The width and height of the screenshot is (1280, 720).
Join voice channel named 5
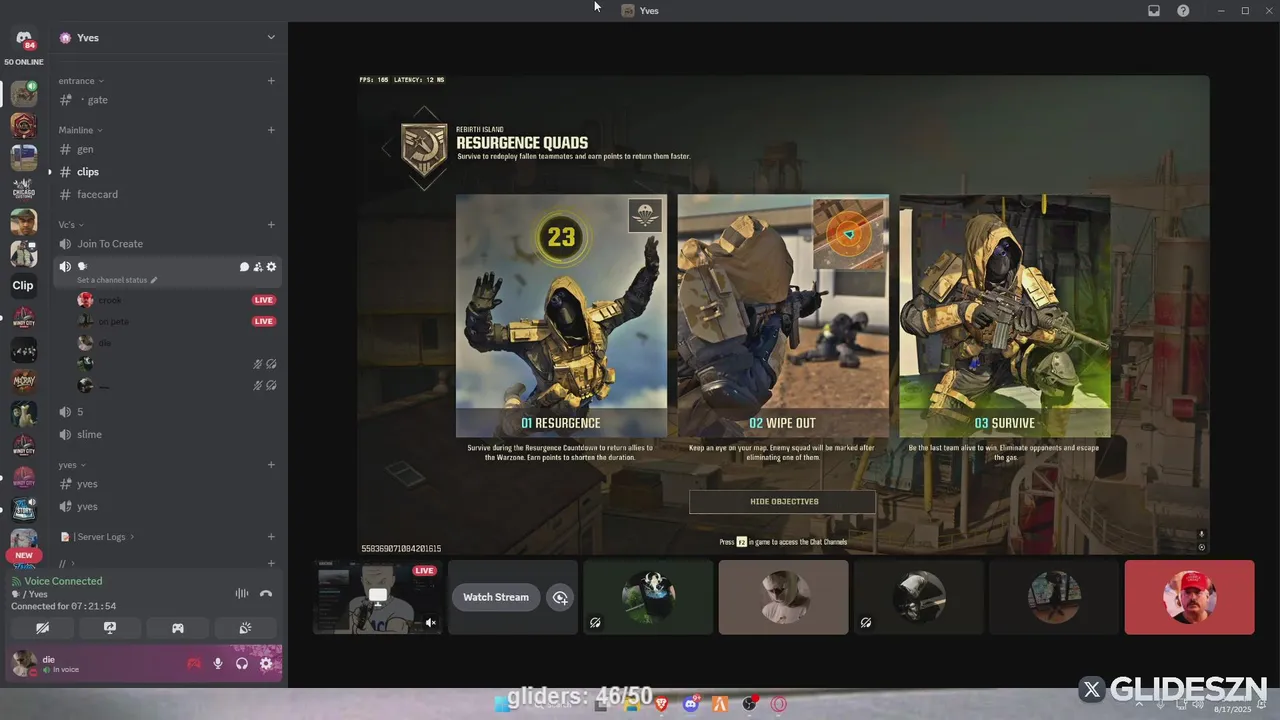167,412
